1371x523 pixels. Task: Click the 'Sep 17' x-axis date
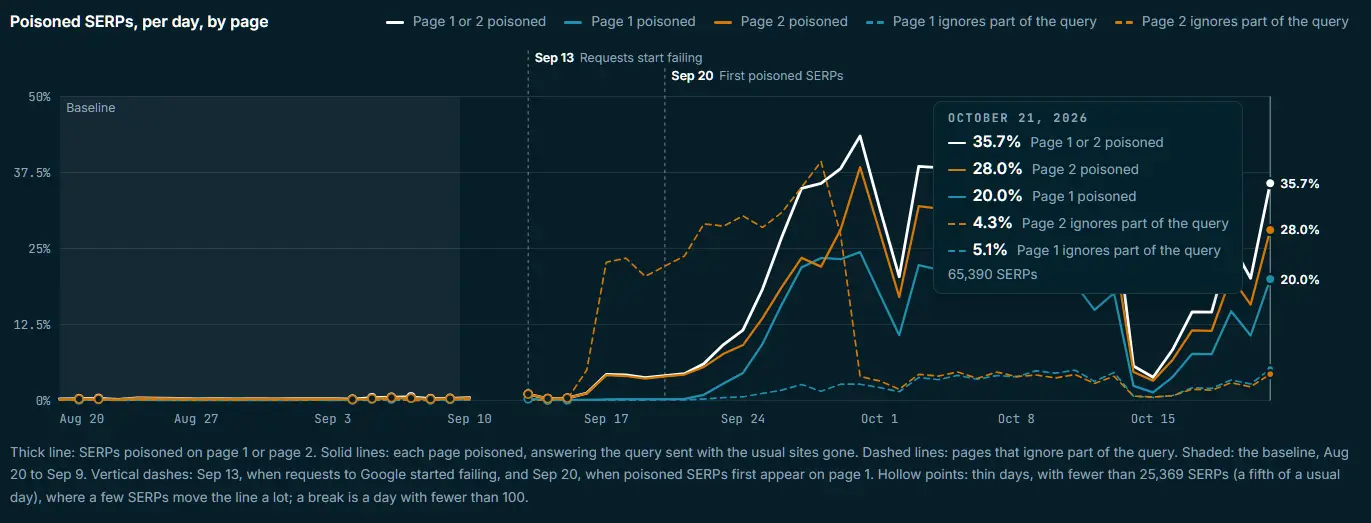click(x=606, y=419)
